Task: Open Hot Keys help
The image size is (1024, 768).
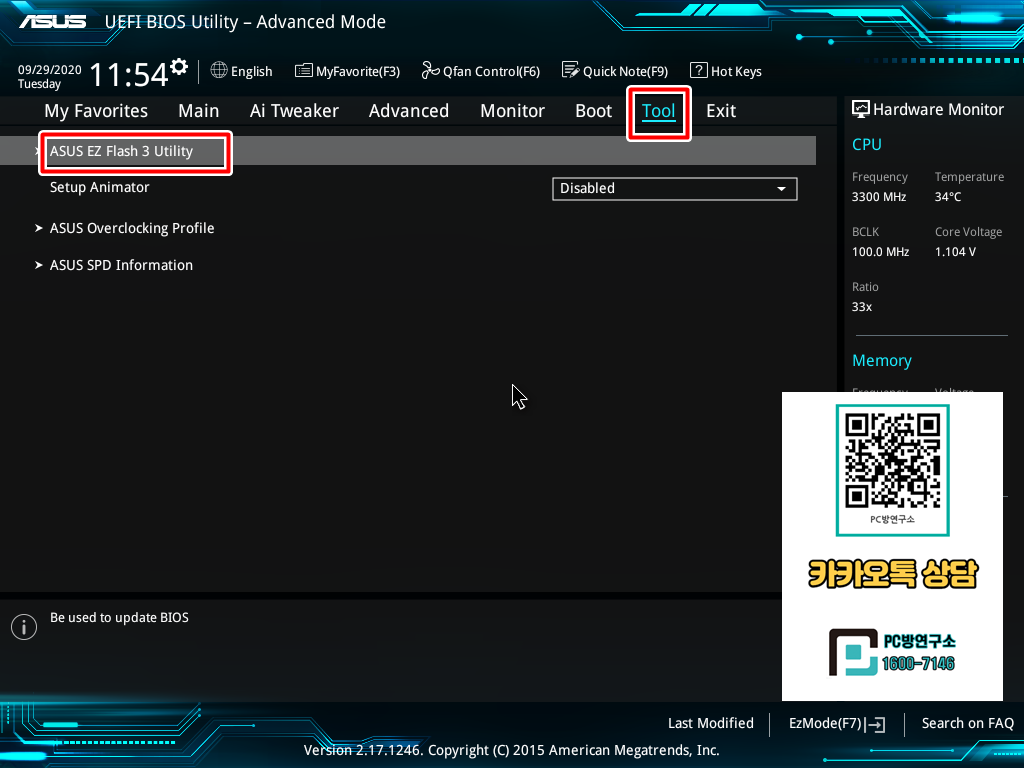Action: [726, 71]
